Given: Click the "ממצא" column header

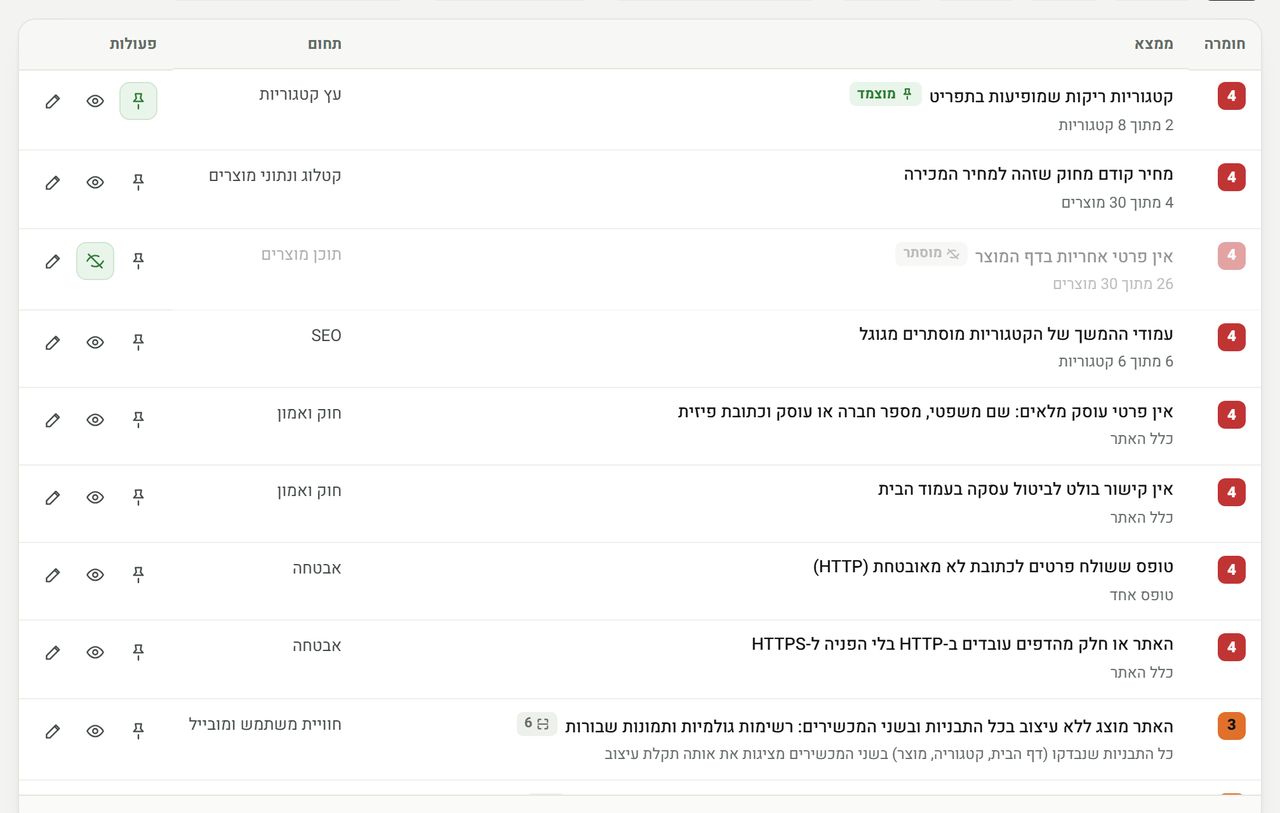Looking at the screenshot, I should coord(1153,44).
